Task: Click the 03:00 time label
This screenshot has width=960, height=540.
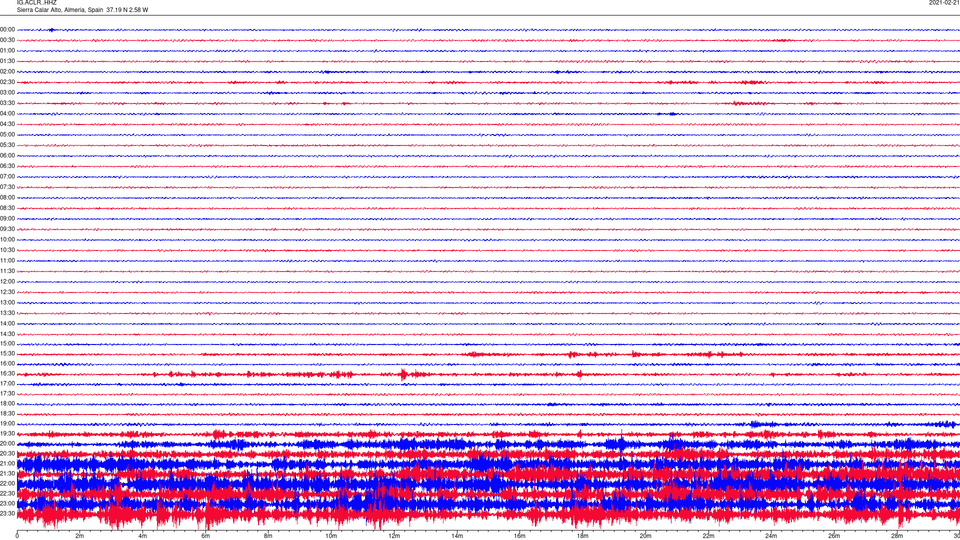Action: tap(7, 92)
